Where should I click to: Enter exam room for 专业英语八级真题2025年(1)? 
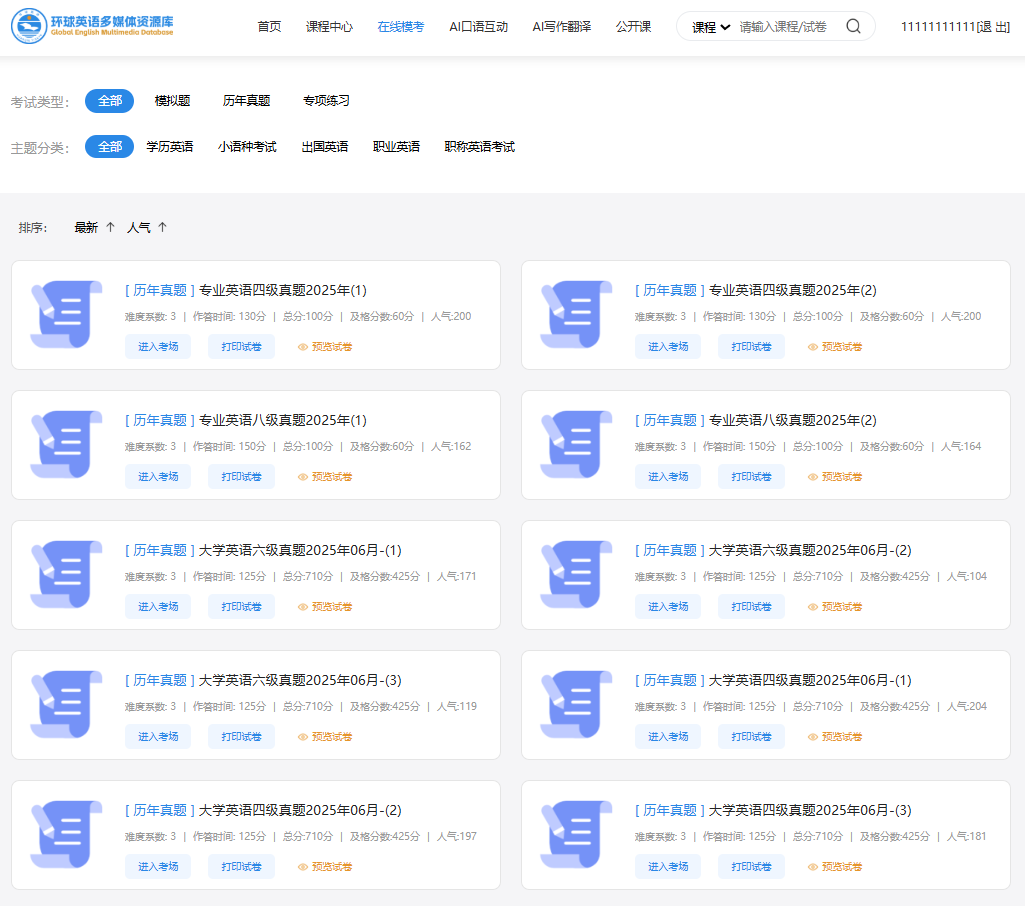[x=158, y=477]
